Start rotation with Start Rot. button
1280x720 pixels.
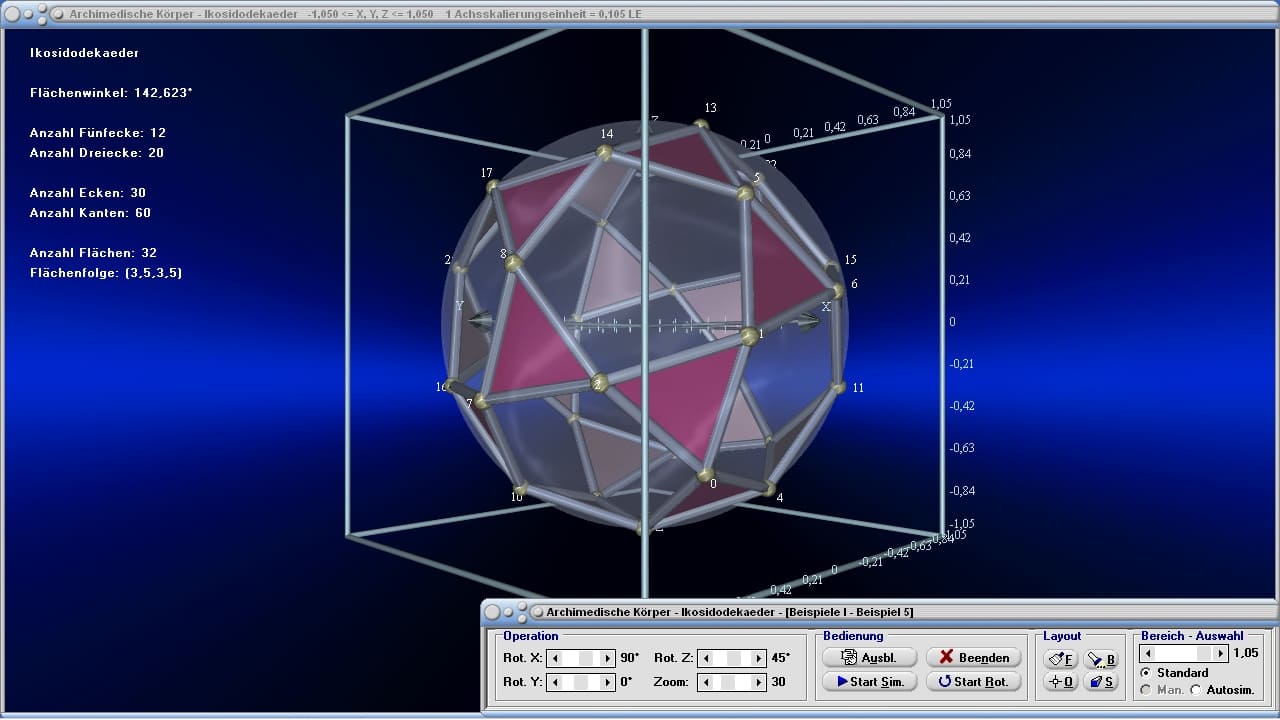coord(973,682)
